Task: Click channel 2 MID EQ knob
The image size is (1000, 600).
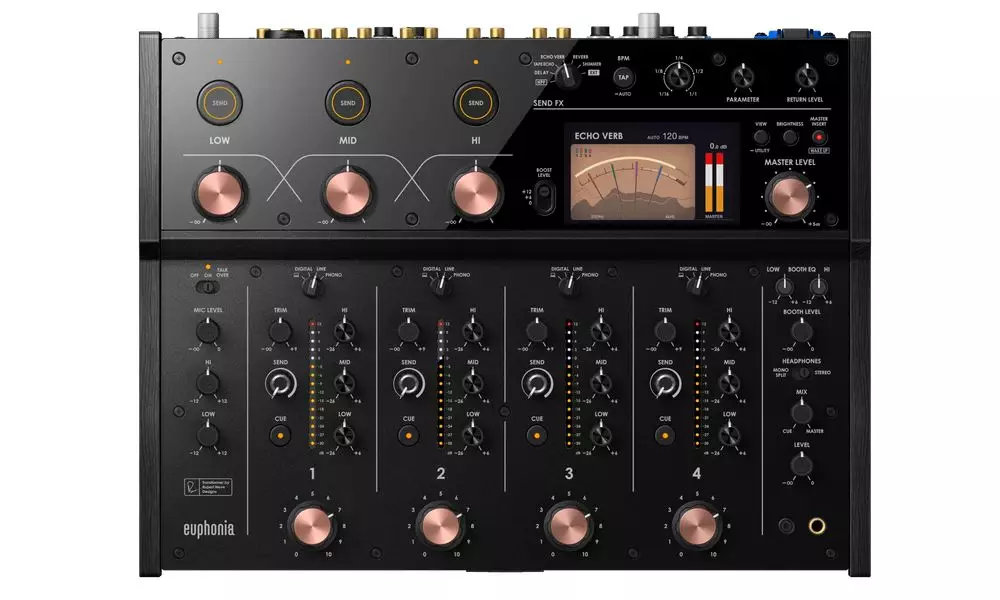Action: tap(473, 384)
